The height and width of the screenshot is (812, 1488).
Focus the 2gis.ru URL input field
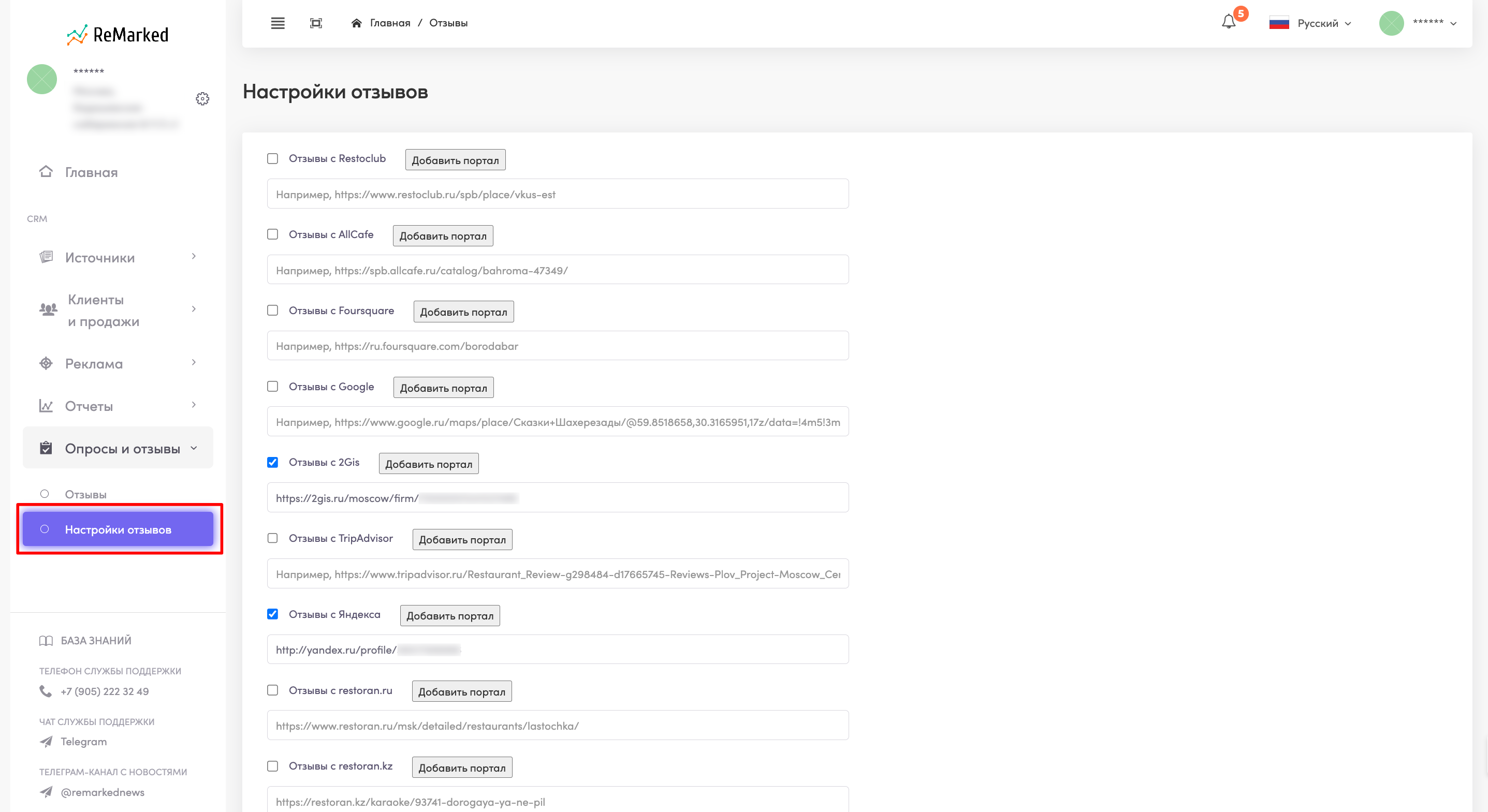pyautogui.click(x=558, y=498)
